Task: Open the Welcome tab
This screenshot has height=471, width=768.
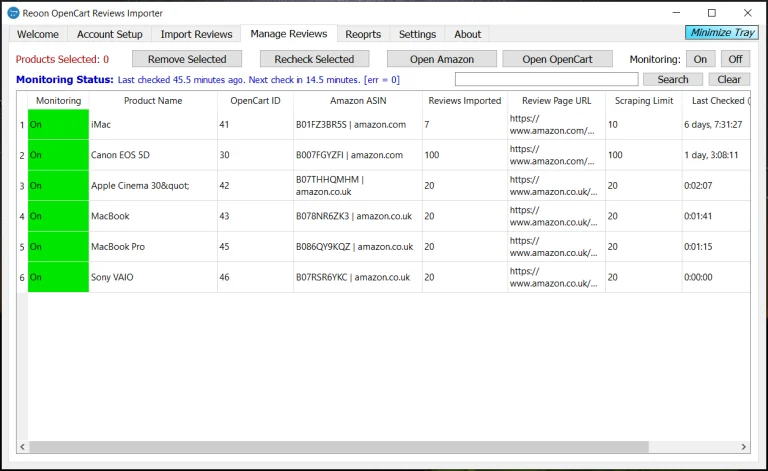Action: 38,34
